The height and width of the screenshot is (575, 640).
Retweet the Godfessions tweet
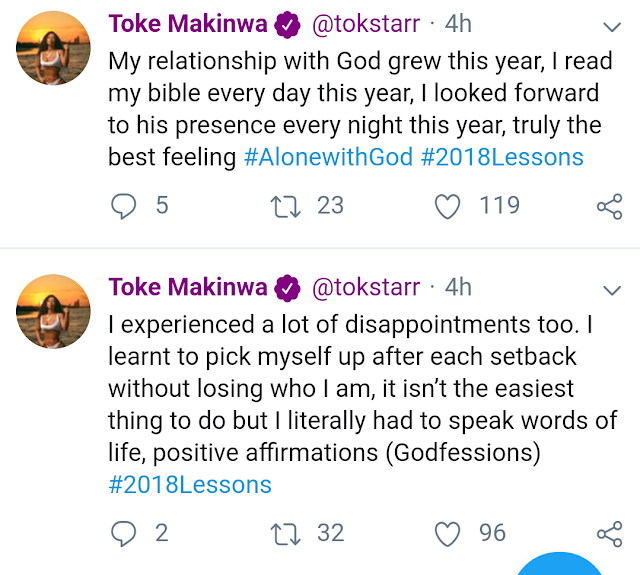point(286,534)
